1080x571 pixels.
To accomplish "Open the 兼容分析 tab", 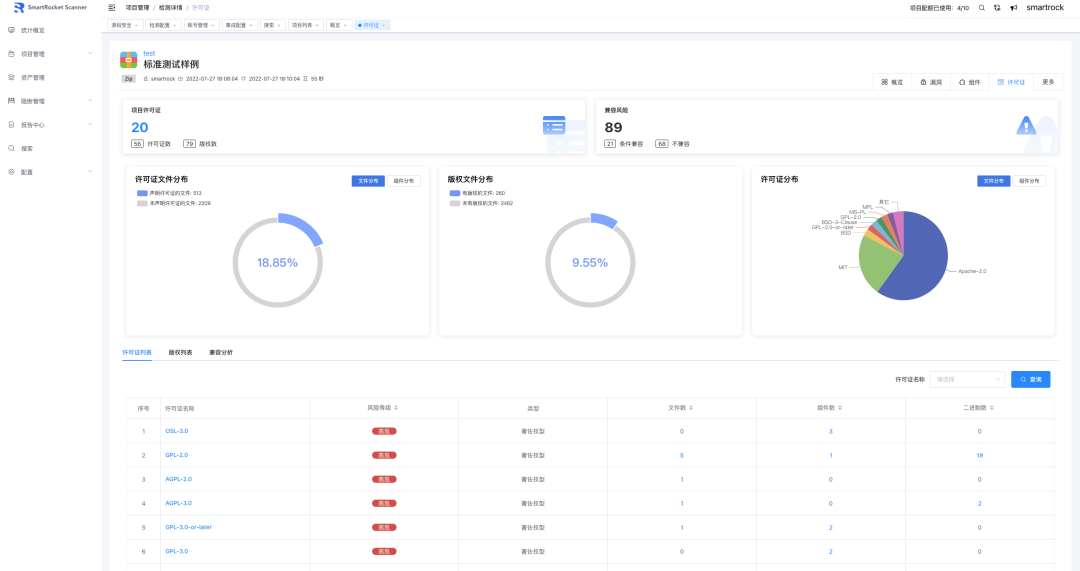I will [x=220, y=352].
